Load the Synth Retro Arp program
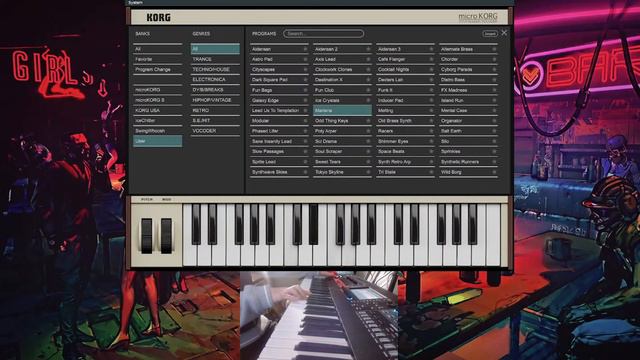Viewport: 640px width, 360px height. 405,162
